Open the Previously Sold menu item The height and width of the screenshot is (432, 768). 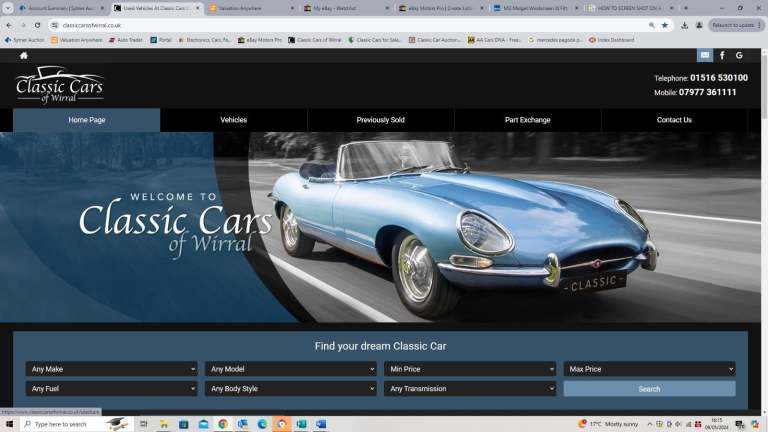[380, 120]
